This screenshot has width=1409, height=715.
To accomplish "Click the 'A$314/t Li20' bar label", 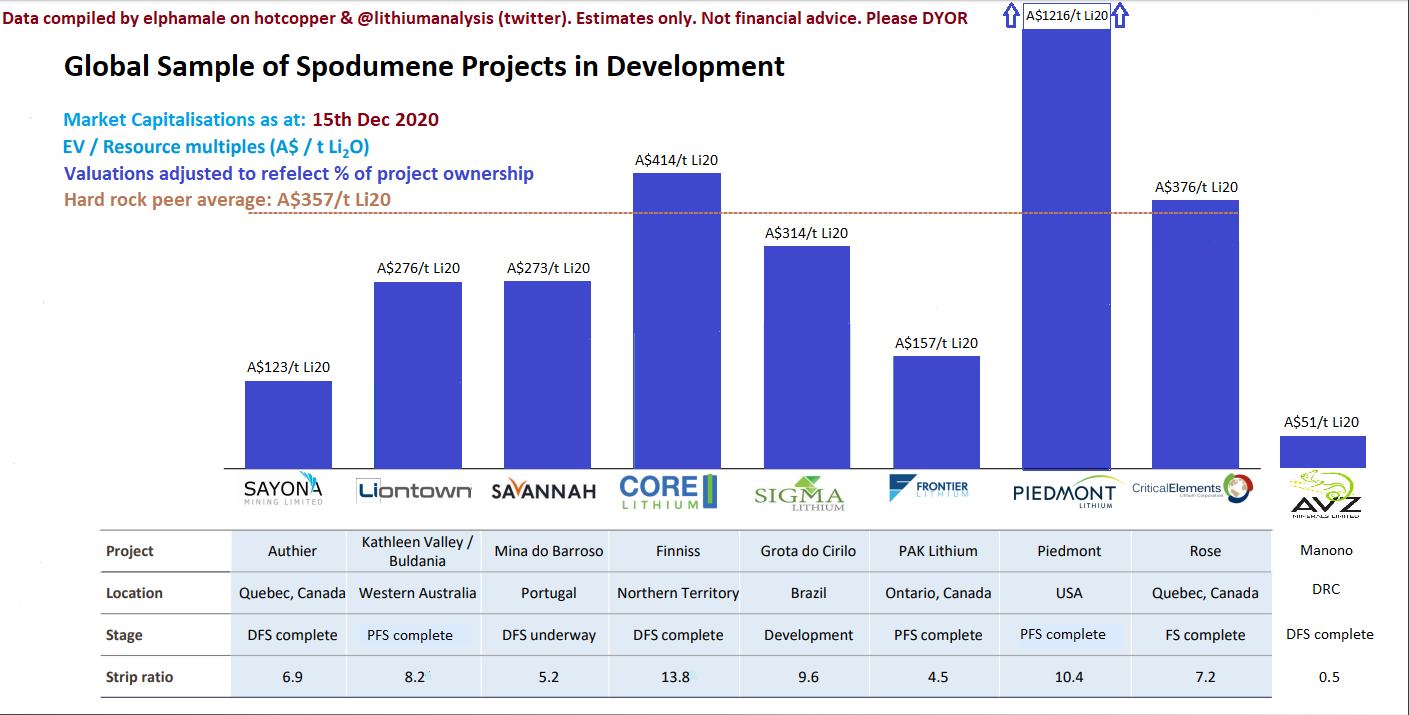I will (806, 233).
